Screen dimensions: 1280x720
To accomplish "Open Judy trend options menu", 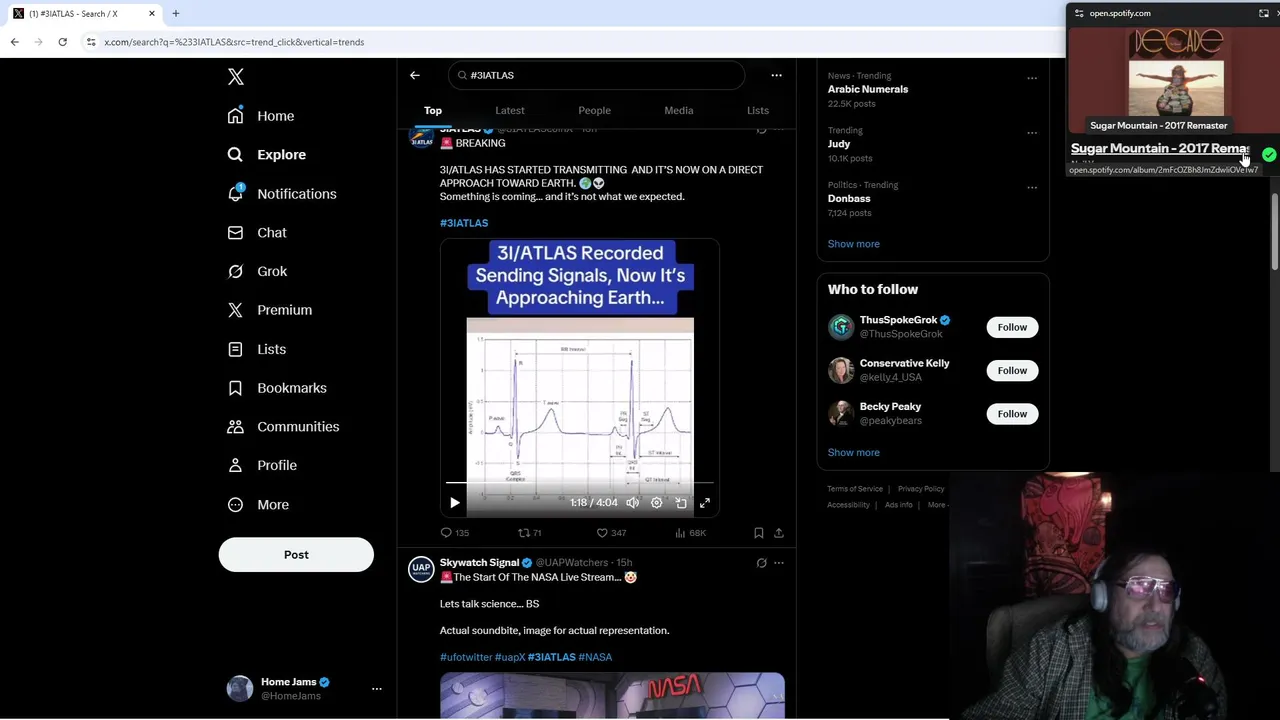I will [1032, 132].
